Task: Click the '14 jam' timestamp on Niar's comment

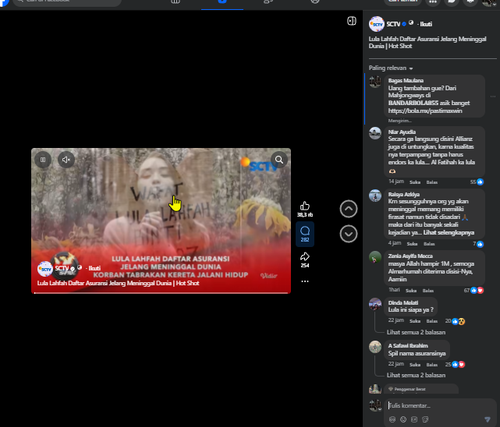Action: [x=396, y=181]
